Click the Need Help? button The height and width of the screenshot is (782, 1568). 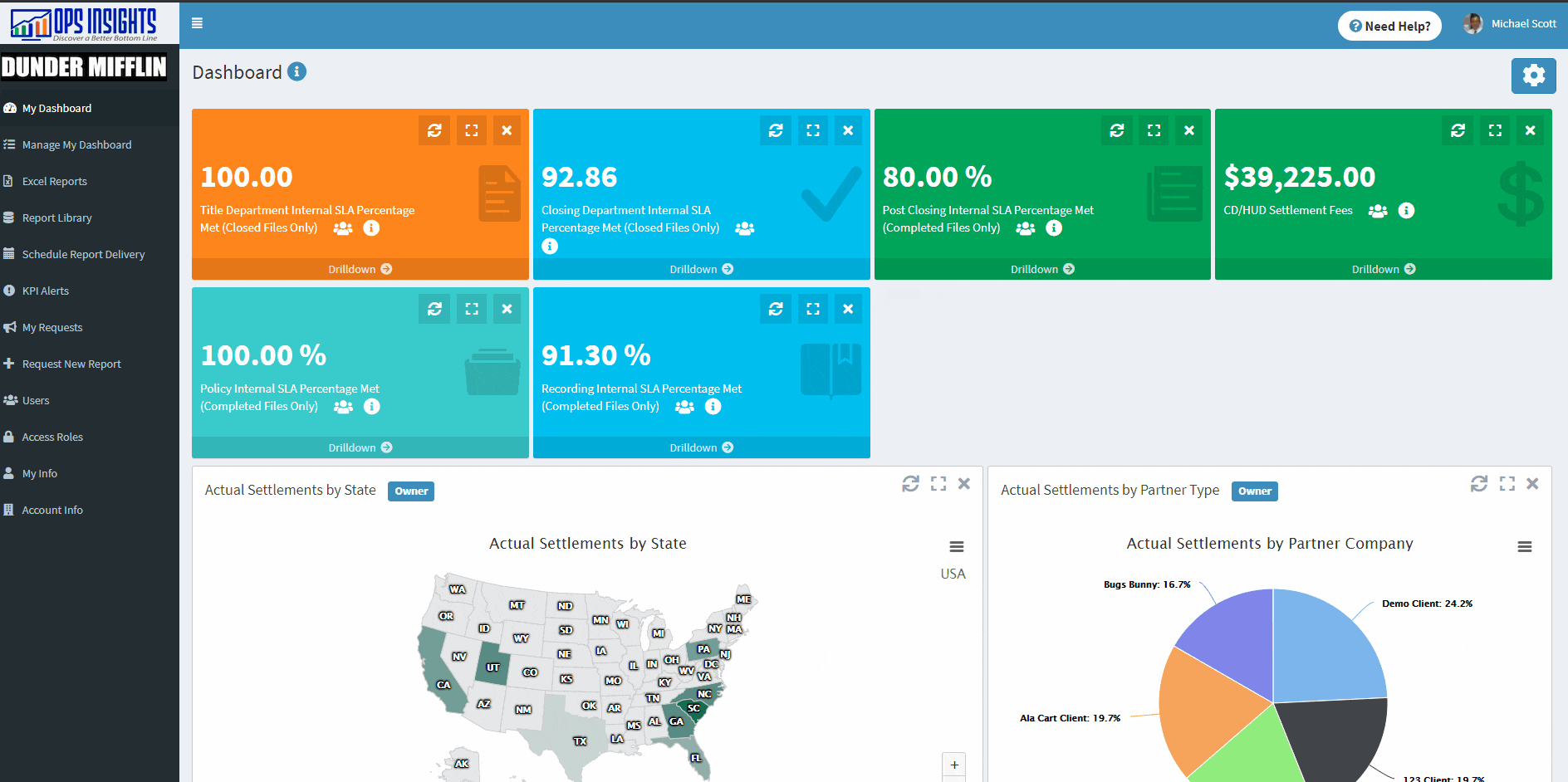point(1389,26)
